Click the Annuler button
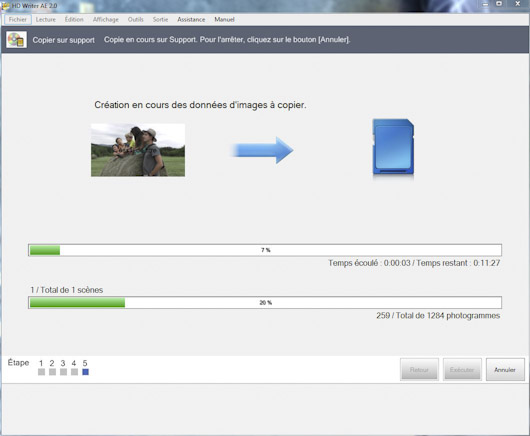Image resolution: width=530 pixels, height=436 pixels. [x=505, y=370]
